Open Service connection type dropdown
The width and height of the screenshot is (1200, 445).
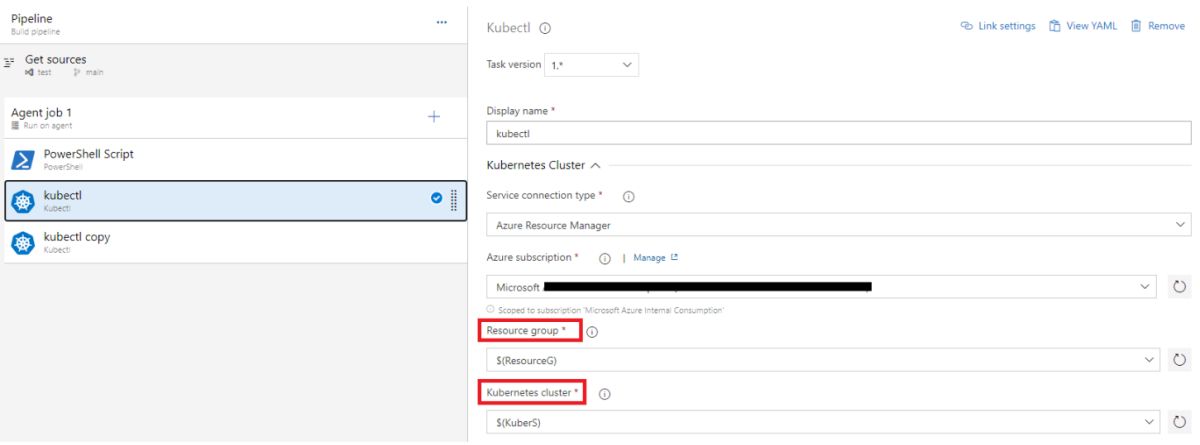point(839,226)
